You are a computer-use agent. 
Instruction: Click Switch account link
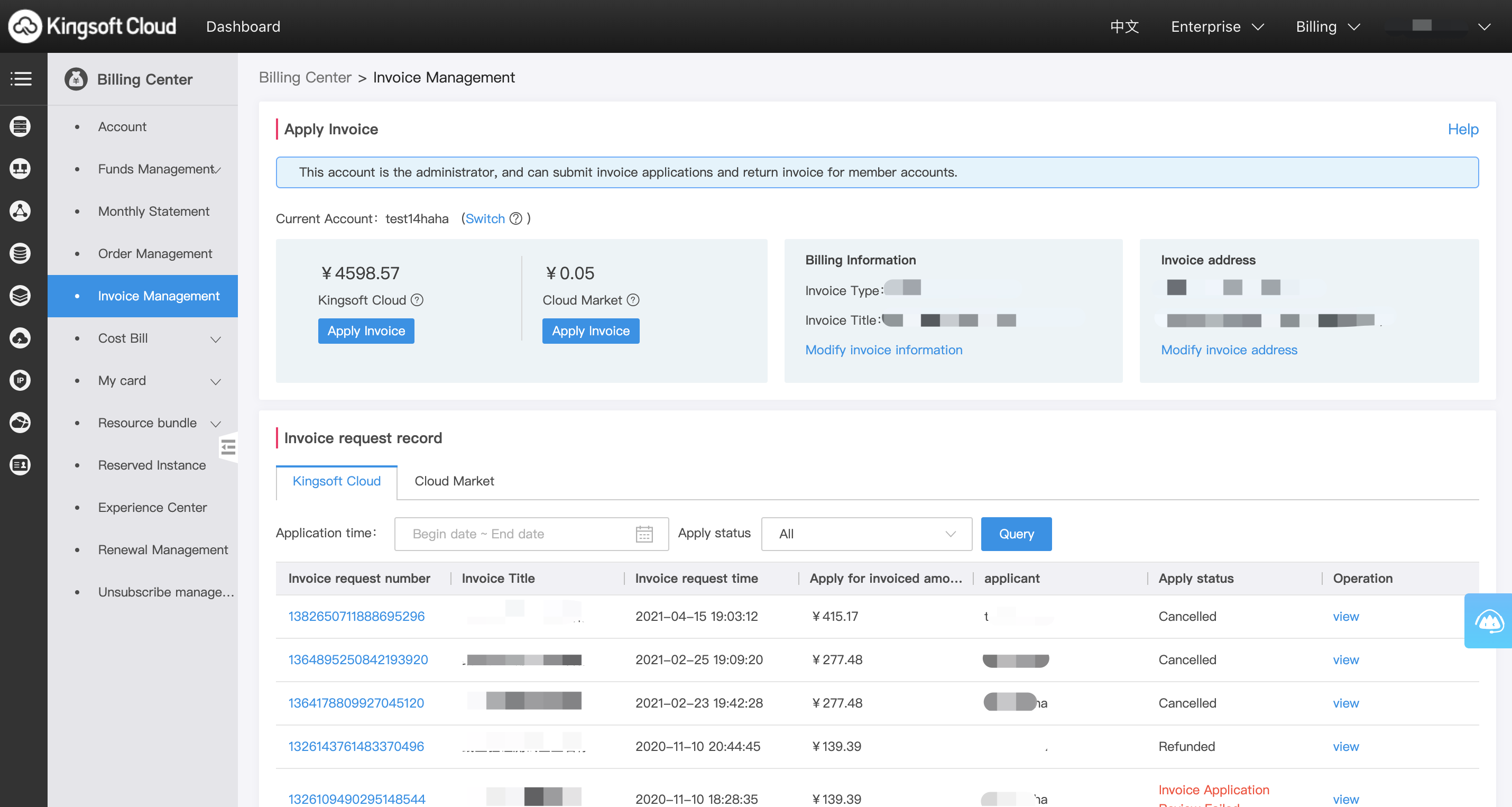pyautogui.click(x=485, y=218)
